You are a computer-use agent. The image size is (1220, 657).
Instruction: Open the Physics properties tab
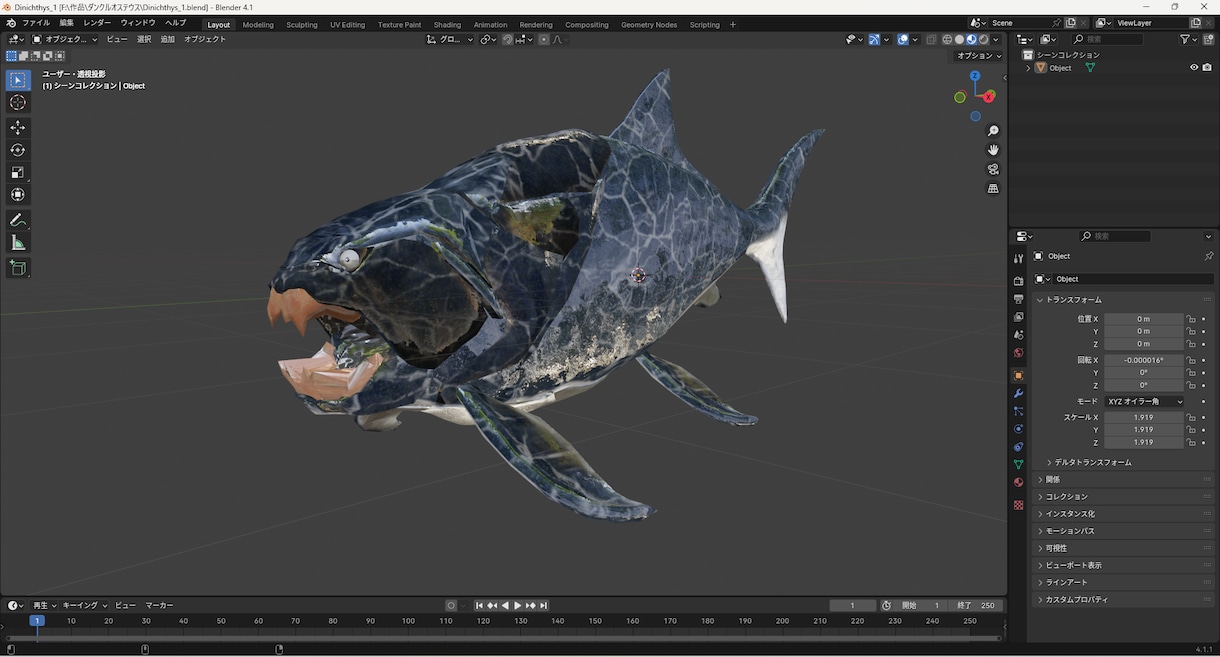[1019, 429]
